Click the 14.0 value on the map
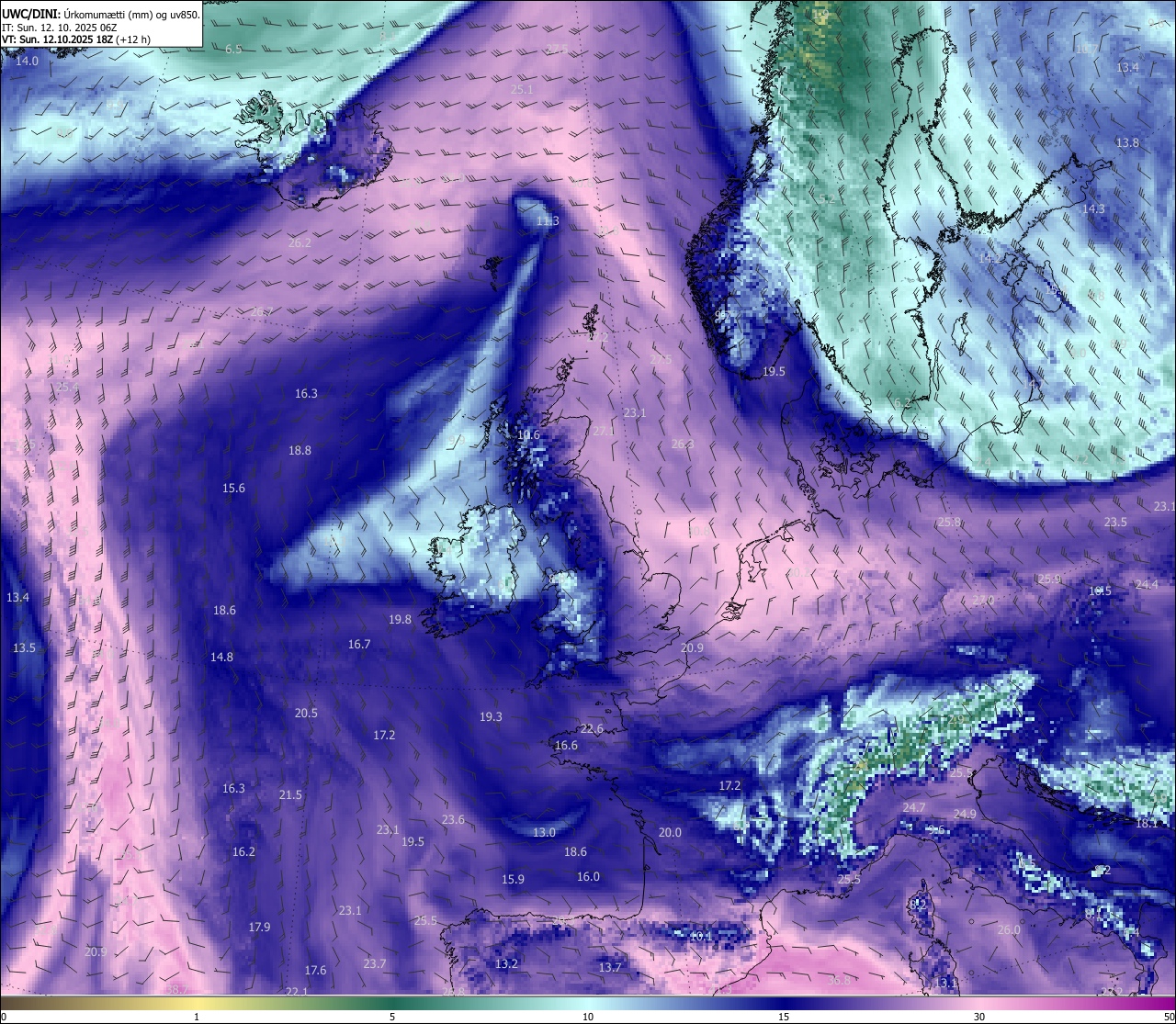Image resolution: width=1176 pixels, height=1024 pixels. 27,62
